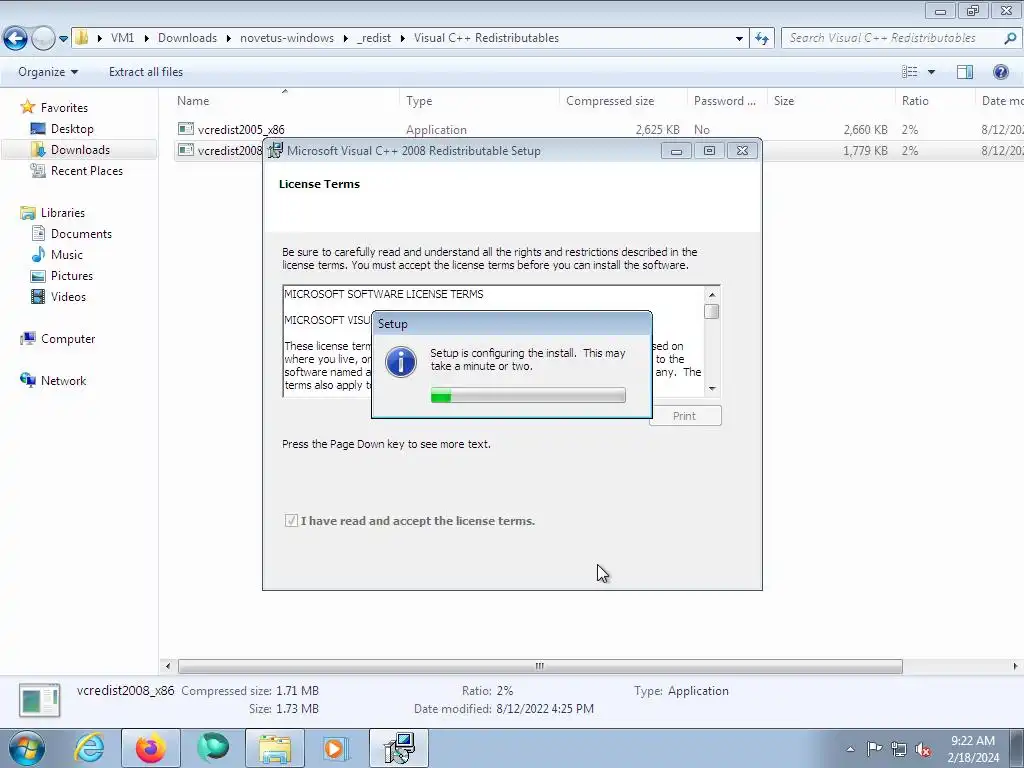
Task: Click the Explorer Forward arrow button
Action: coord(43,39)
